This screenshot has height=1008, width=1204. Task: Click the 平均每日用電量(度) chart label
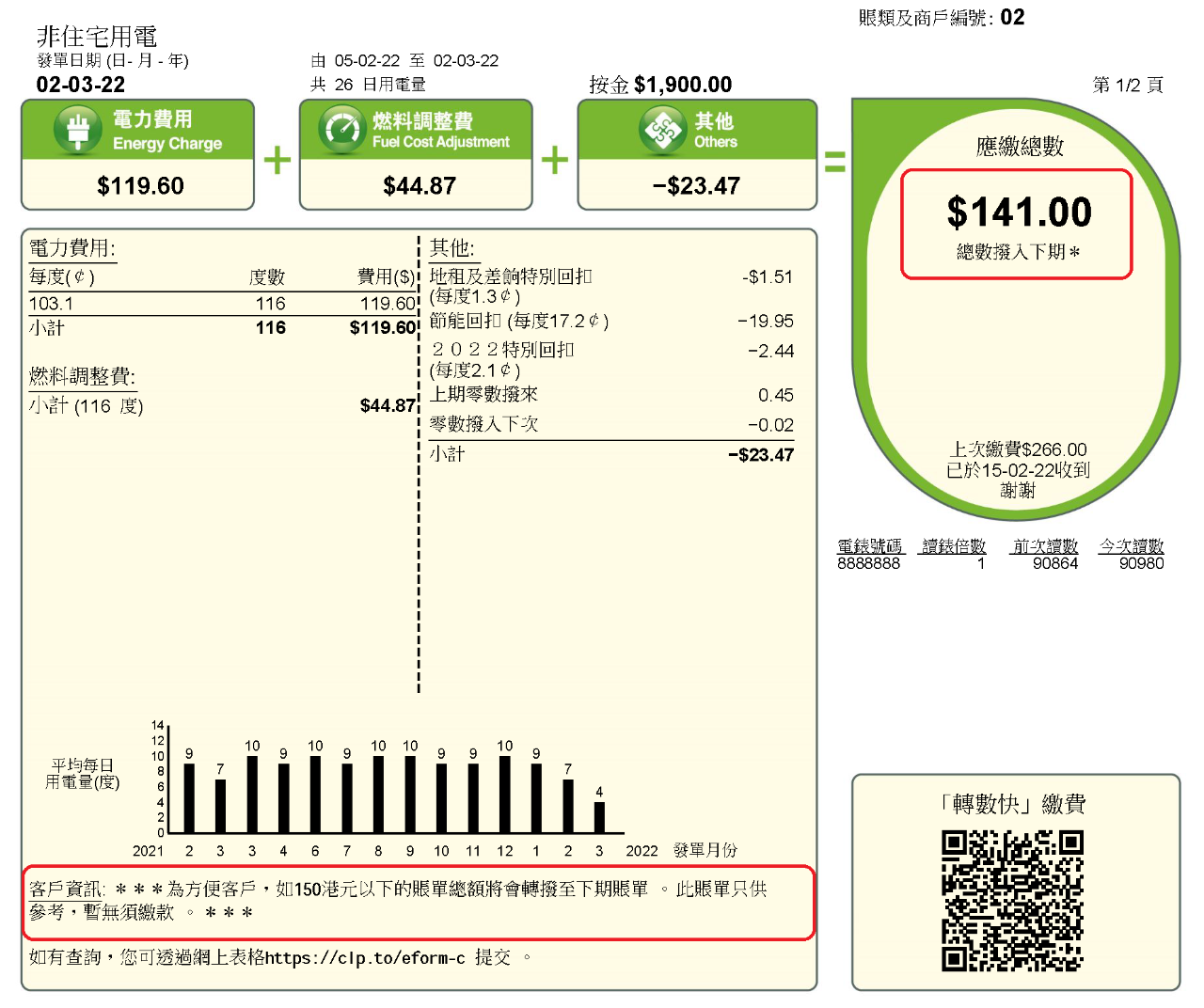(x=83, y=774)
